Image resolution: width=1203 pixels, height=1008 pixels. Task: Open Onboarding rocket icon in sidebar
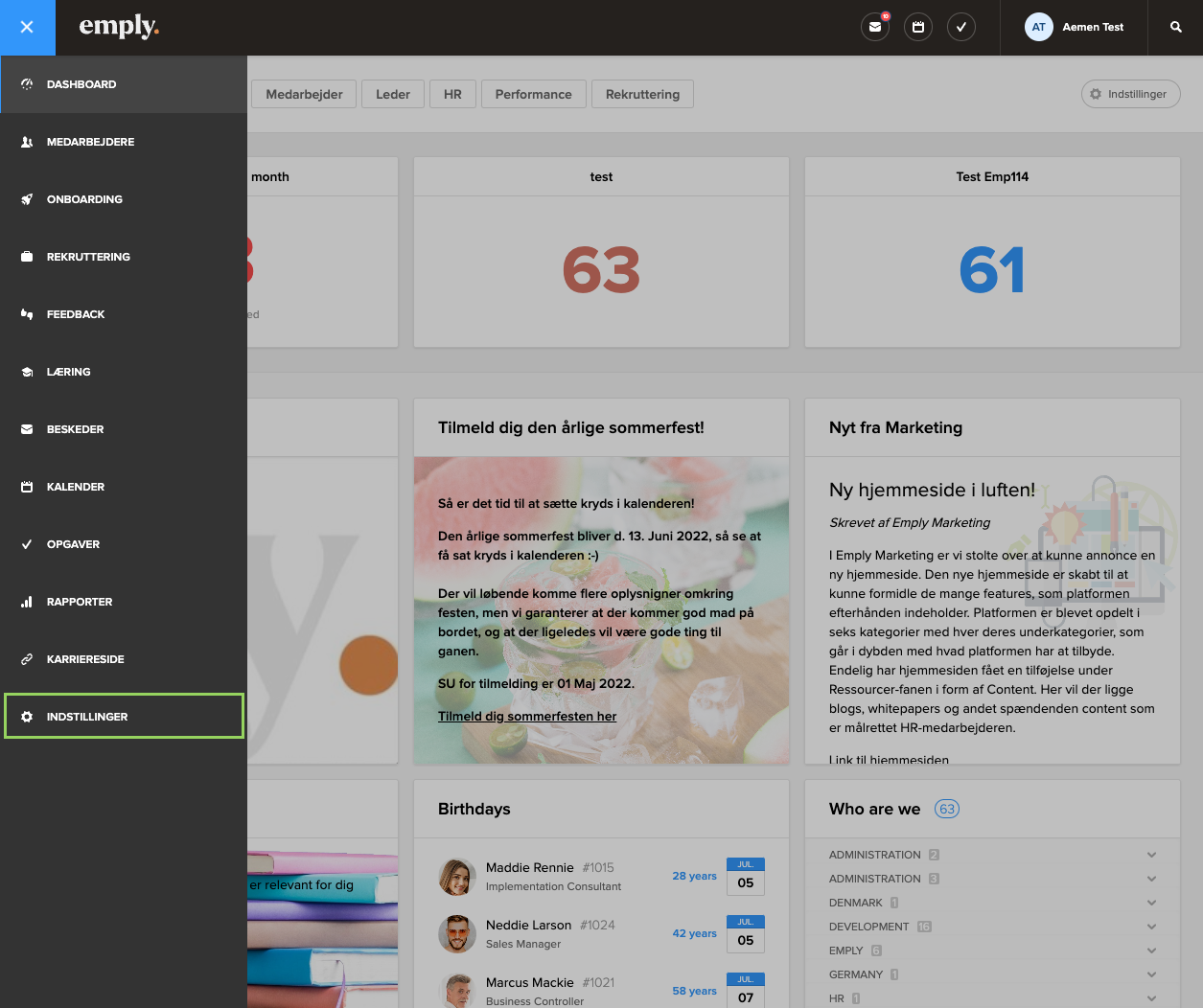click(x=27, y=199)
